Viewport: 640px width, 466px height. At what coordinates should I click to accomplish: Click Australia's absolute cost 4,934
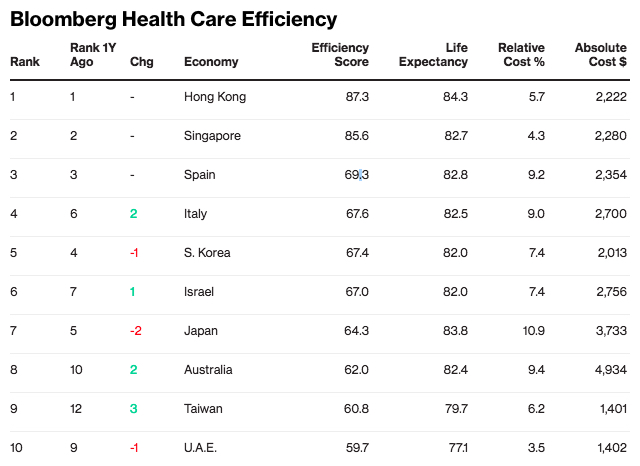[x=610, y=370]
